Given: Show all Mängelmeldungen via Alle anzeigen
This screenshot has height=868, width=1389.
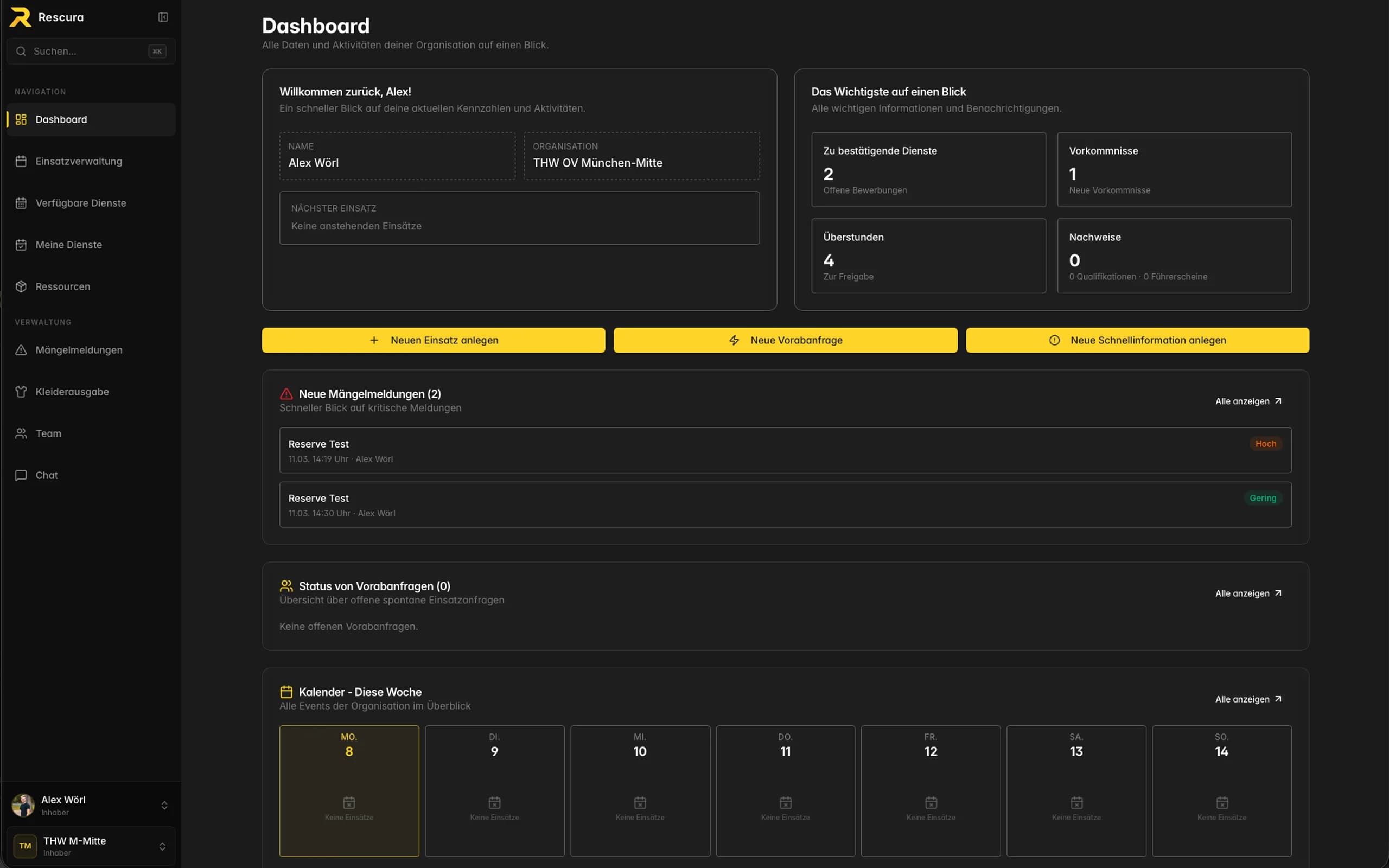Looking at the screenshot, I should tap(1248, 401).
